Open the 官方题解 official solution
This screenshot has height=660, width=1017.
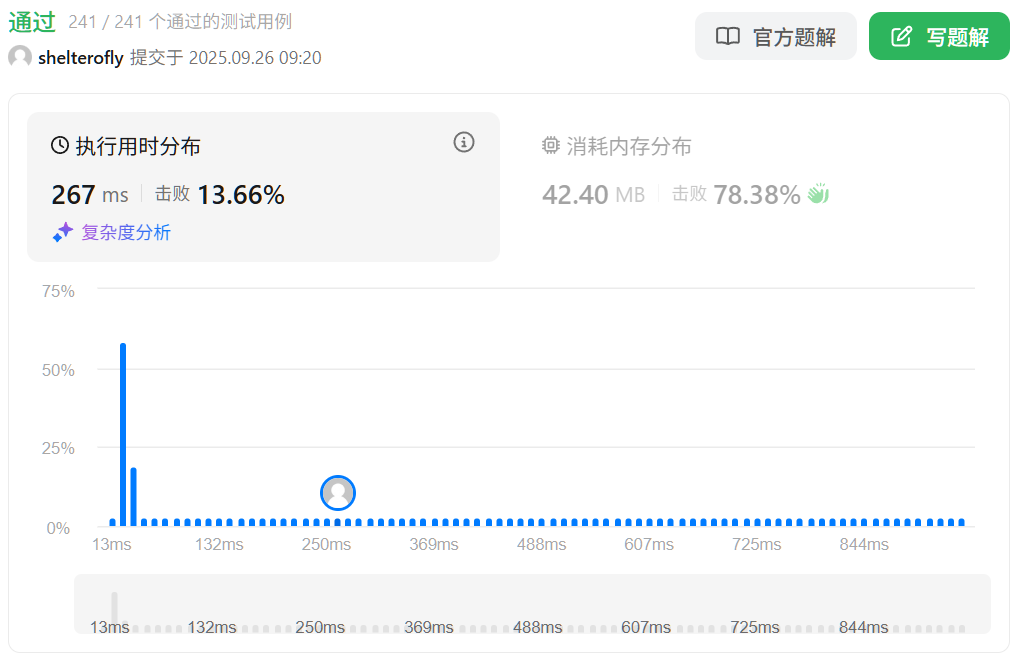point(776,36)
